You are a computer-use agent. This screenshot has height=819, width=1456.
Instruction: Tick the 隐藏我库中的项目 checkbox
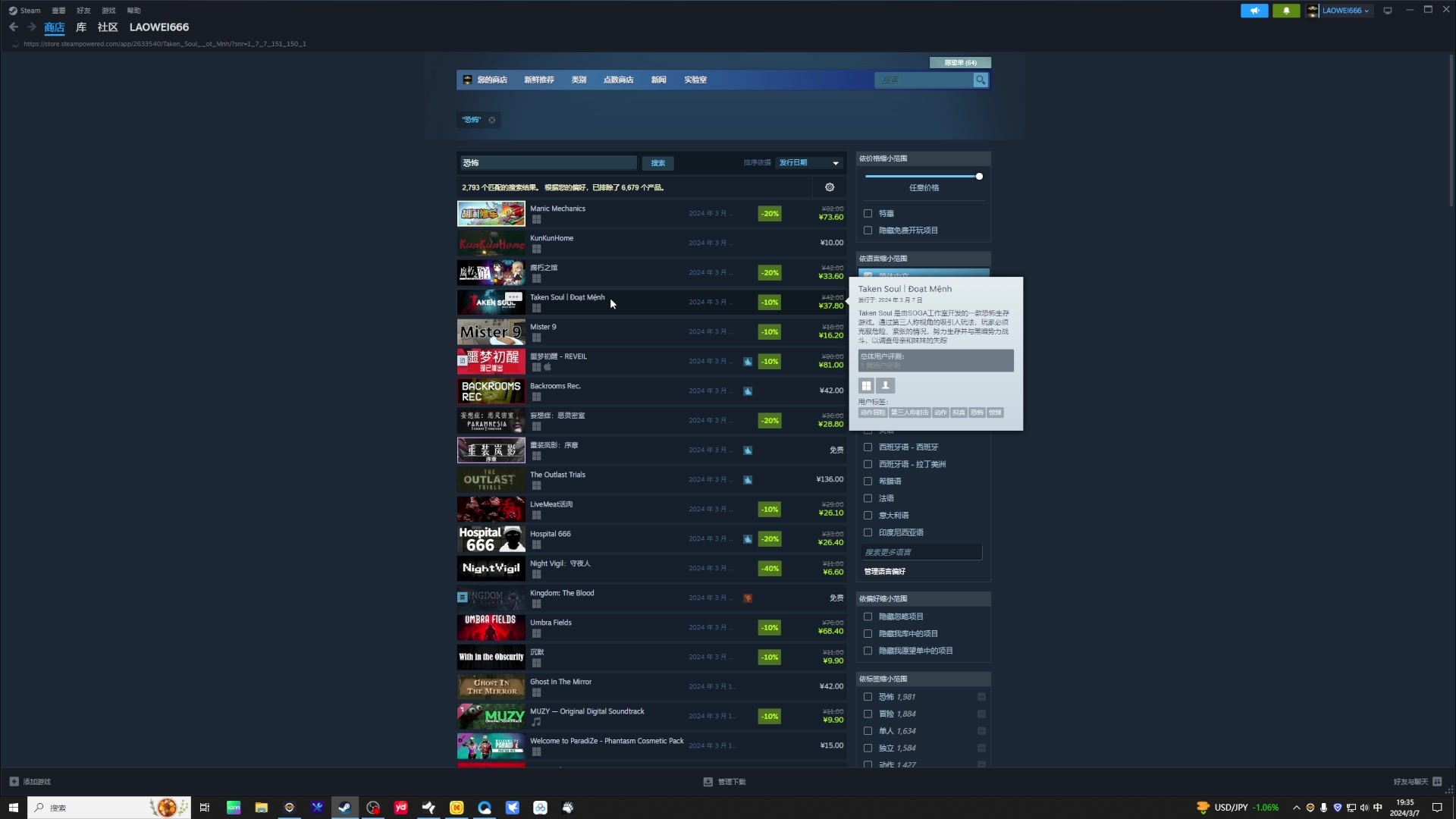tap(868, 634)
